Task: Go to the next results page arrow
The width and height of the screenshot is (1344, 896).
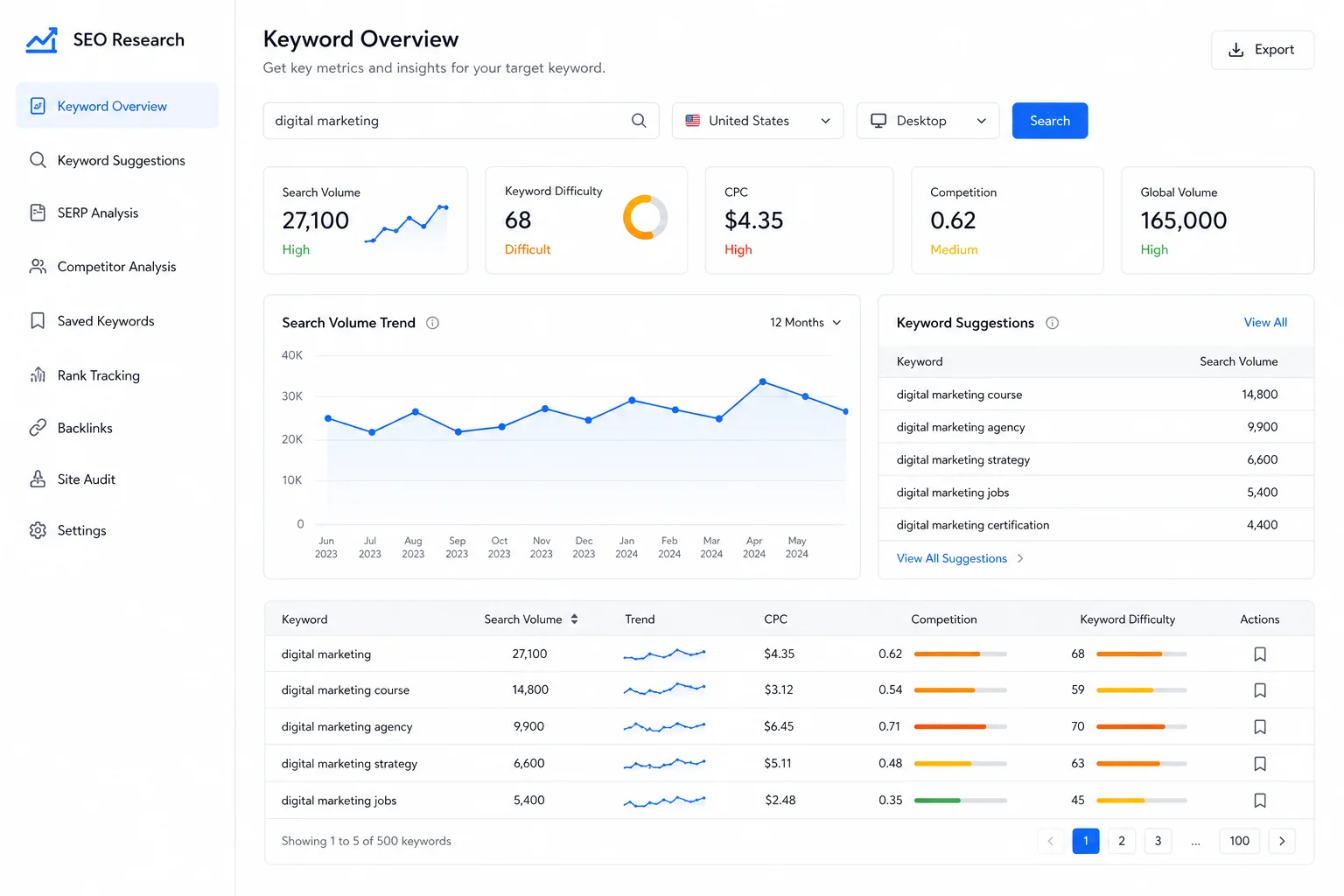Action: tap(1282, 841)
